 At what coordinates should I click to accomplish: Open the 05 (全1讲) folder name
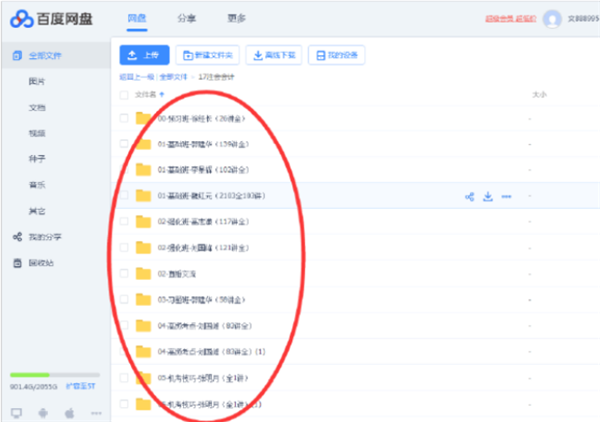pos(203,378)
